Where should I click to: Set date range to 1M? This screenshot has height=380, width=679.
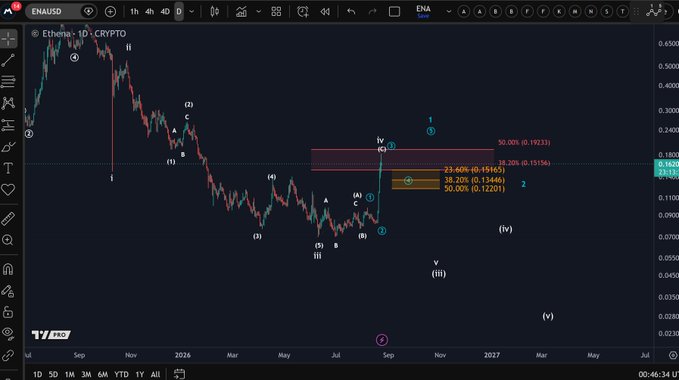tap(70, 374)
